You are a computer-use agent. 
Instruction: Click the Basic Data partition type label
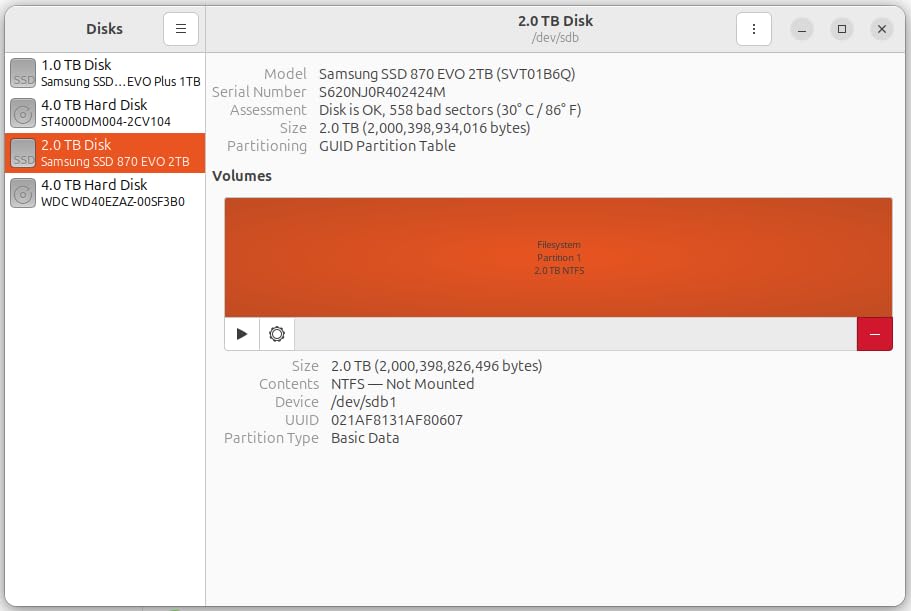365,437
